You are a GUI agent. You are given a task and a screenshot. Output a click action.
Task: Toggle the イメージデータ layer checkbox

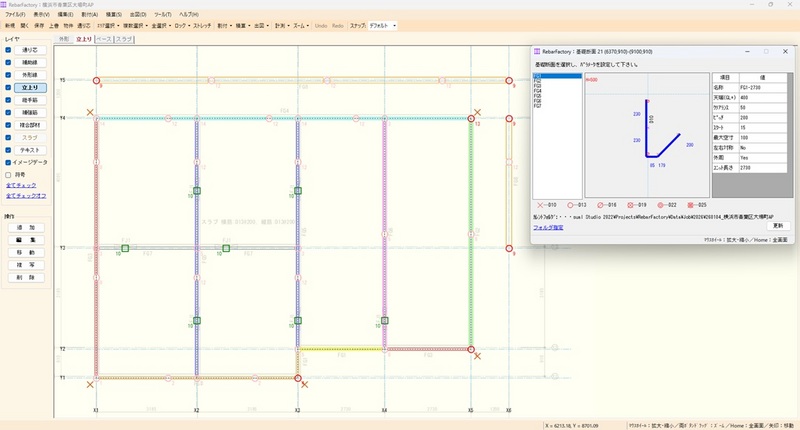coord(8,161)
